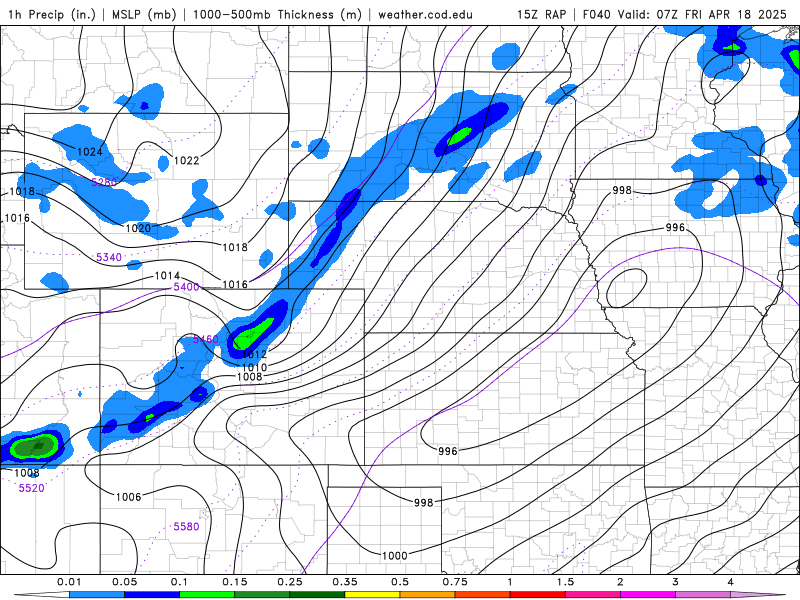Viewport: 800px width, 600px height.
Task: Click the 0.75 legend value
Action: (455, 582)
